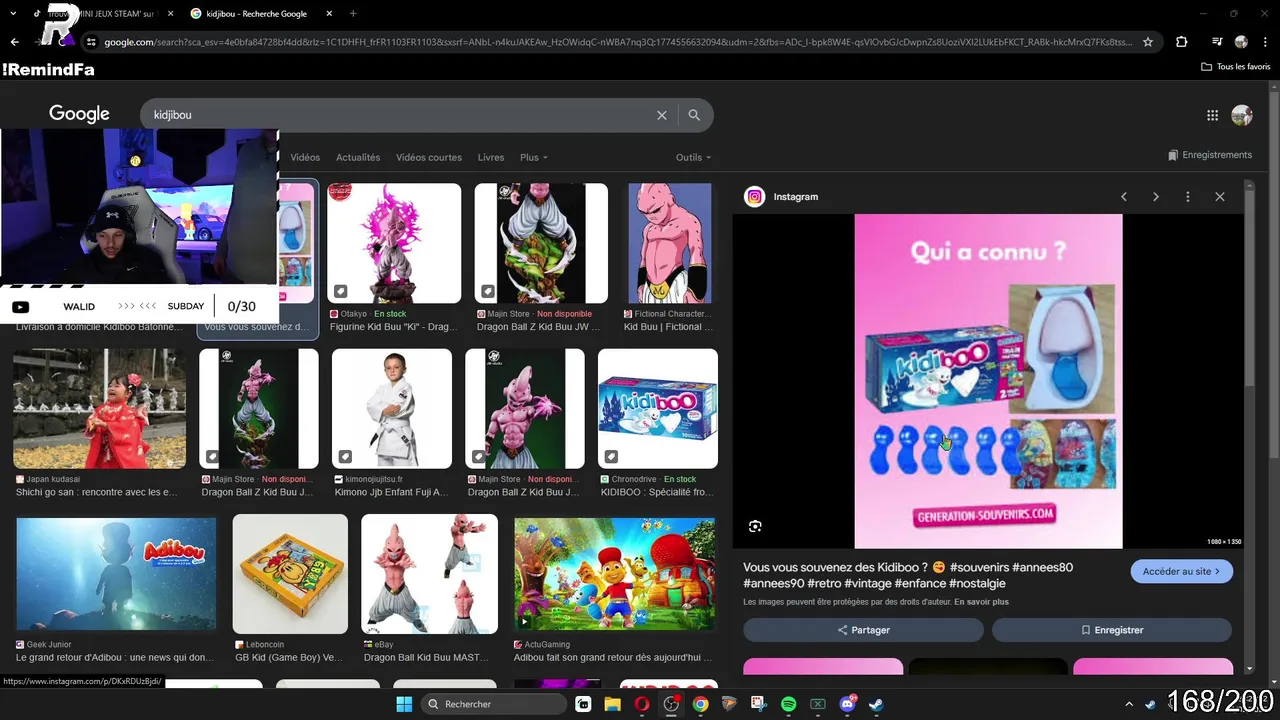This screenshot has height=720, width=1280.
Task: Show next image in the preview panel
Action: pos(1156,197)
